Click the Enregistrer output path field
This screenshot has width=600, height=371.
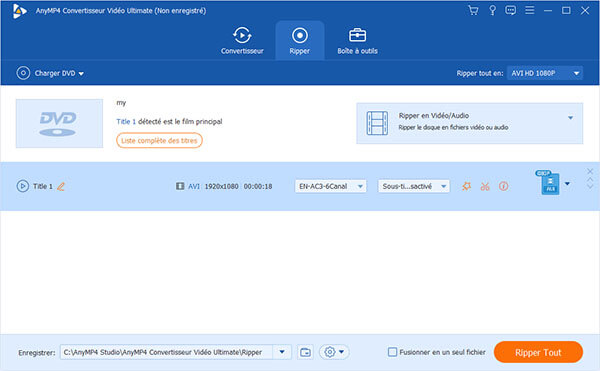click(x=166, y=352)
